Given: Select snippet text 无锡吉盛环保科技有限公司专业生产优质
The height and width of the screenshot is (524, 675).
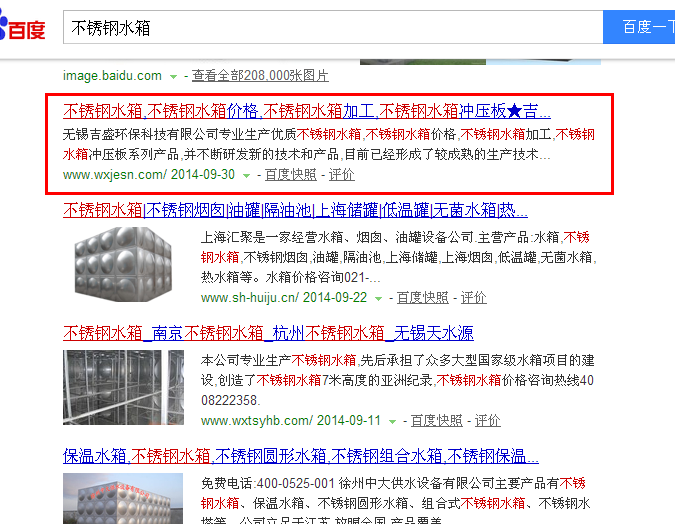Looking at the screenshot, I should [180, 135].
